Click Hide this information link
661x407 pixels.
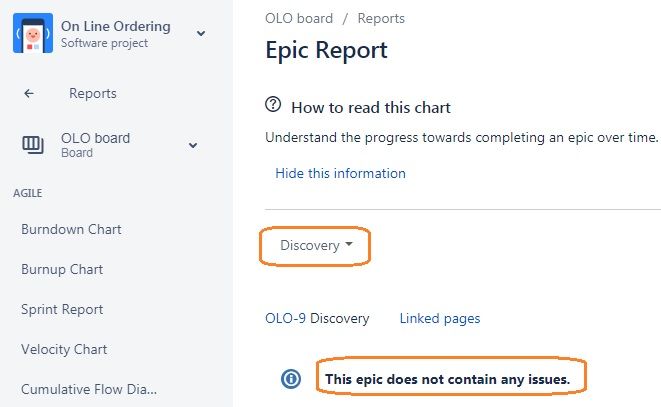pos(340,173)
